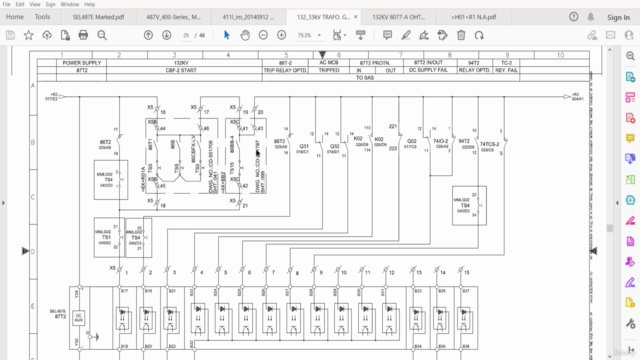This screenshot has width=640, height=360.
Task: Go to previous page arrow
Action: (x=148, y=35)
